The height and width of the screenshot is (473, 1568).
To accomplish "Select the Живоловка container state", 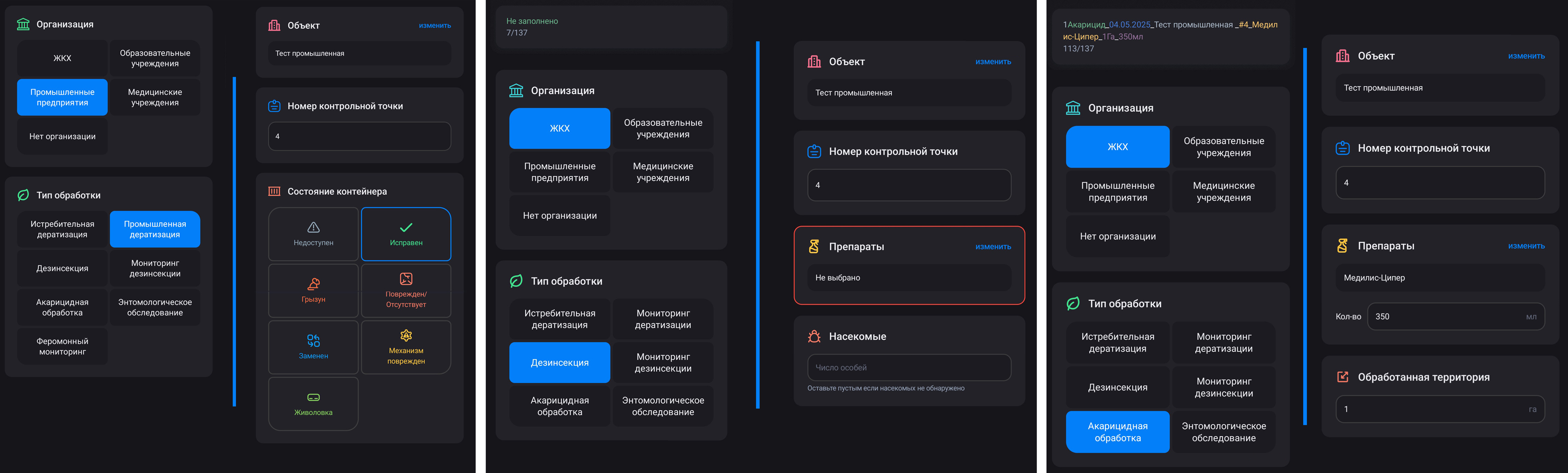I will coord(313,403).
